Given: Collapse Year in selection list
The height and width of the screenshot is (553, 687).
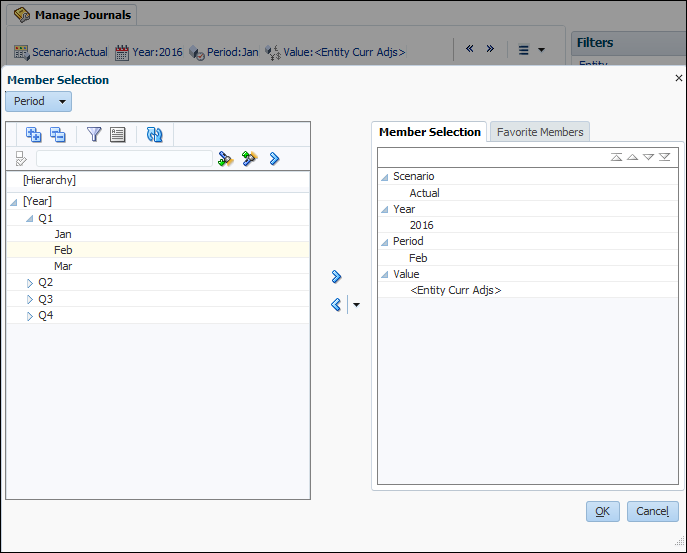Looking at the screenshot, I should (x=384, y=210).
